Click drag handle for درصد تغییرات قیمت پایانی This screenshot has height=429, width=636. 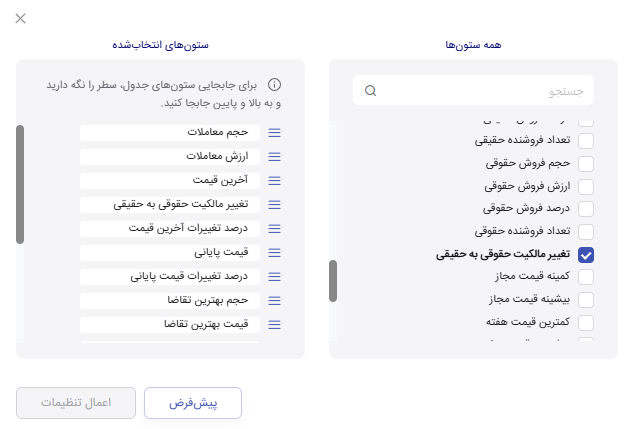pos(275,277)
